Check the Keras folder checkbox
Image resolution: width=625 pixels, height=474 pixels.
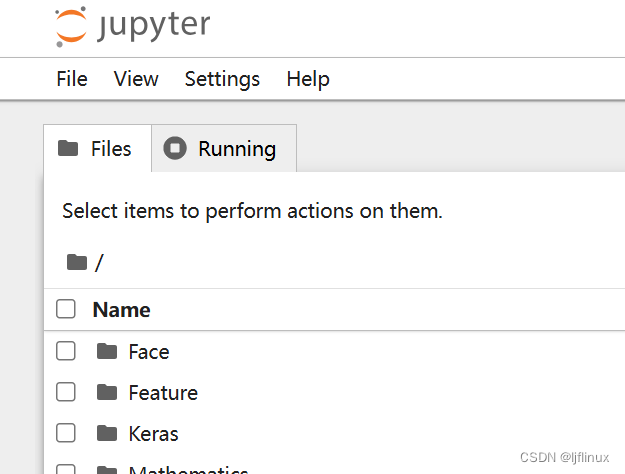coord(66,433)
